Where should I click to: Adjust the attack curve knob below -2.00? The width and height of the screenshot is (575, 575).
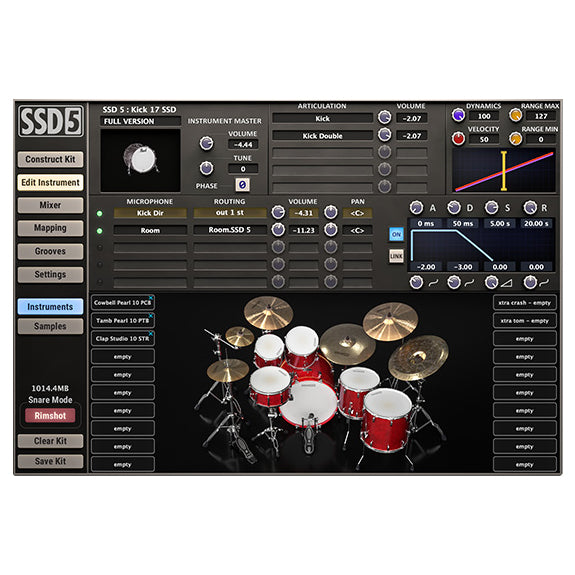416,282
